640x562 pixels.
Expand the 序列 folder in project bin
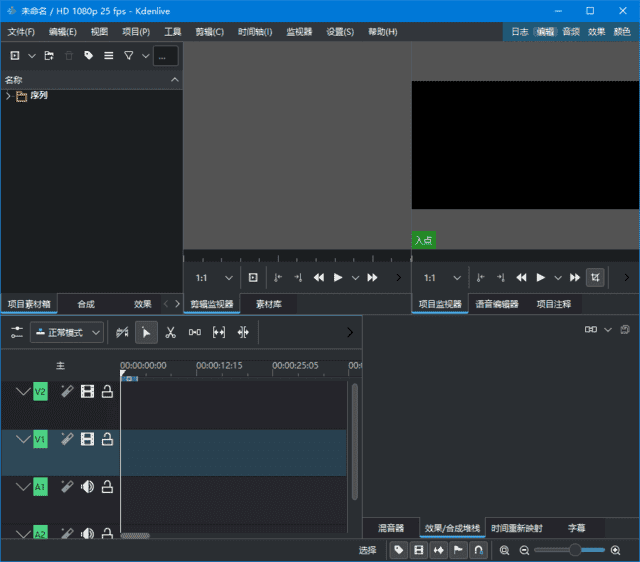pyautogui.click(x=9, y=96)
